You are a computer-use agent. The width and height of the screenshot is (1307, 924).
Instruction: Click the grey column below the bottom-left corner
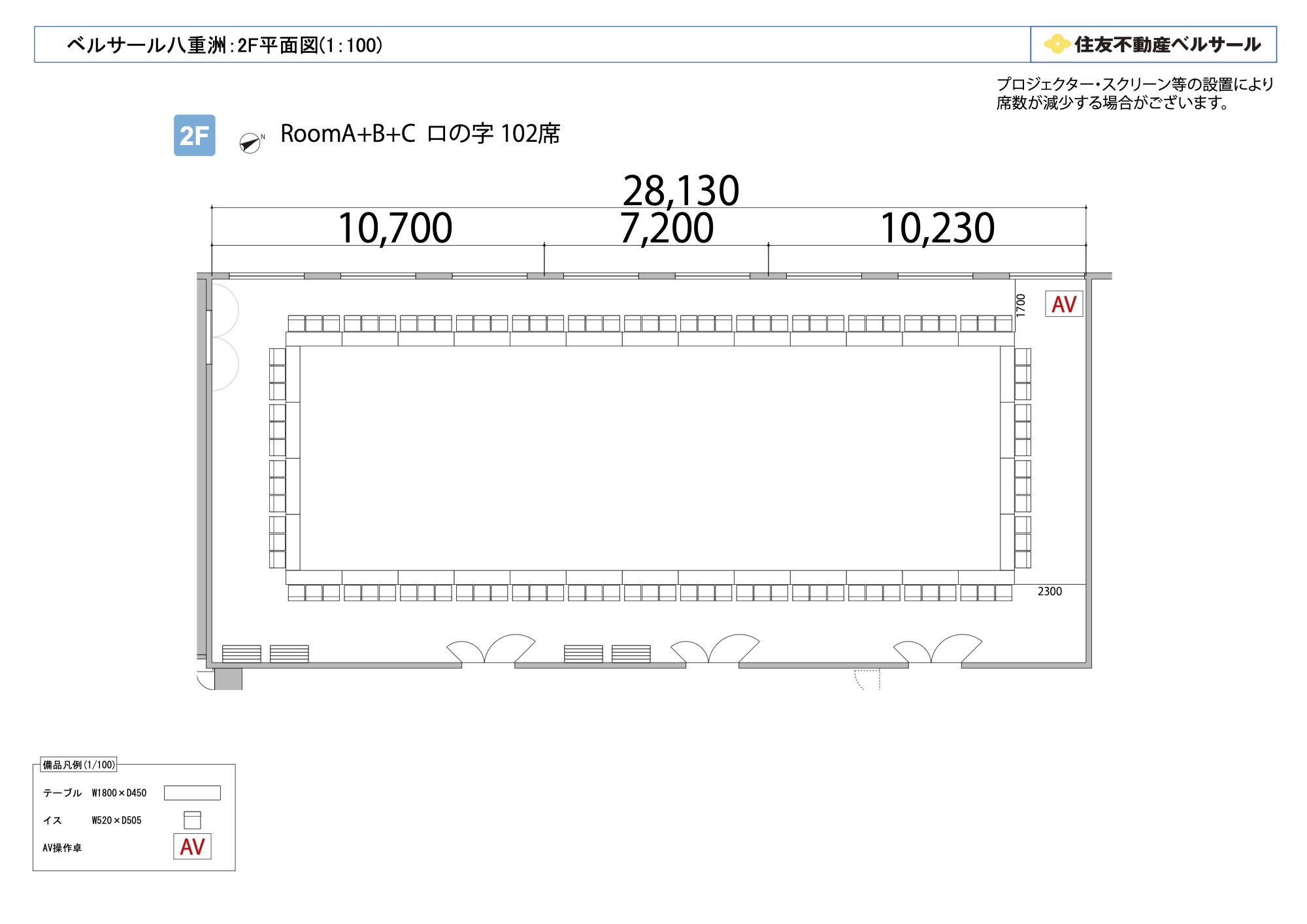228,679
